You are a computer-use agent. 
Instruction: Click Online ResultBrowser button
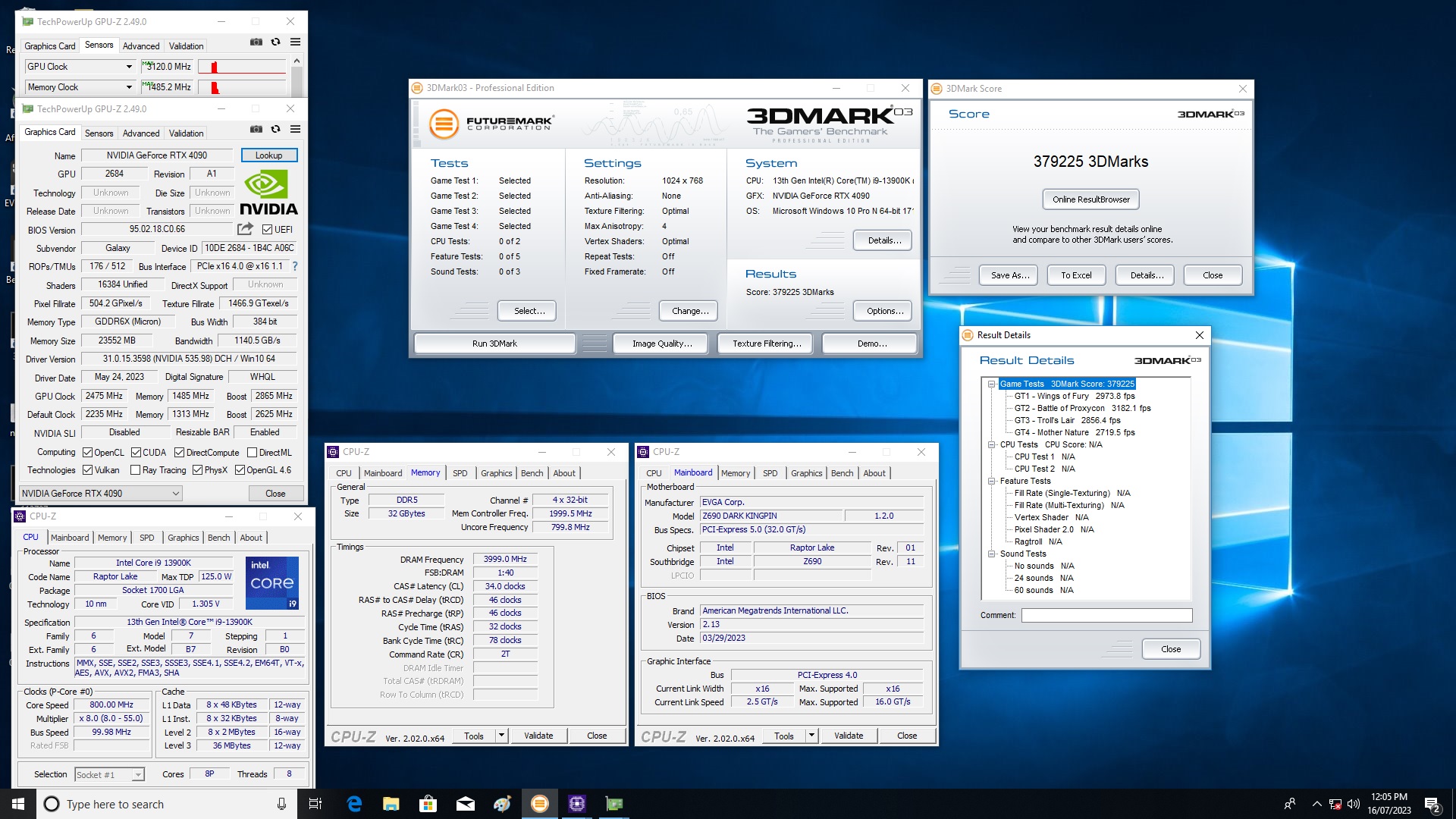(x=1090, y=199)
